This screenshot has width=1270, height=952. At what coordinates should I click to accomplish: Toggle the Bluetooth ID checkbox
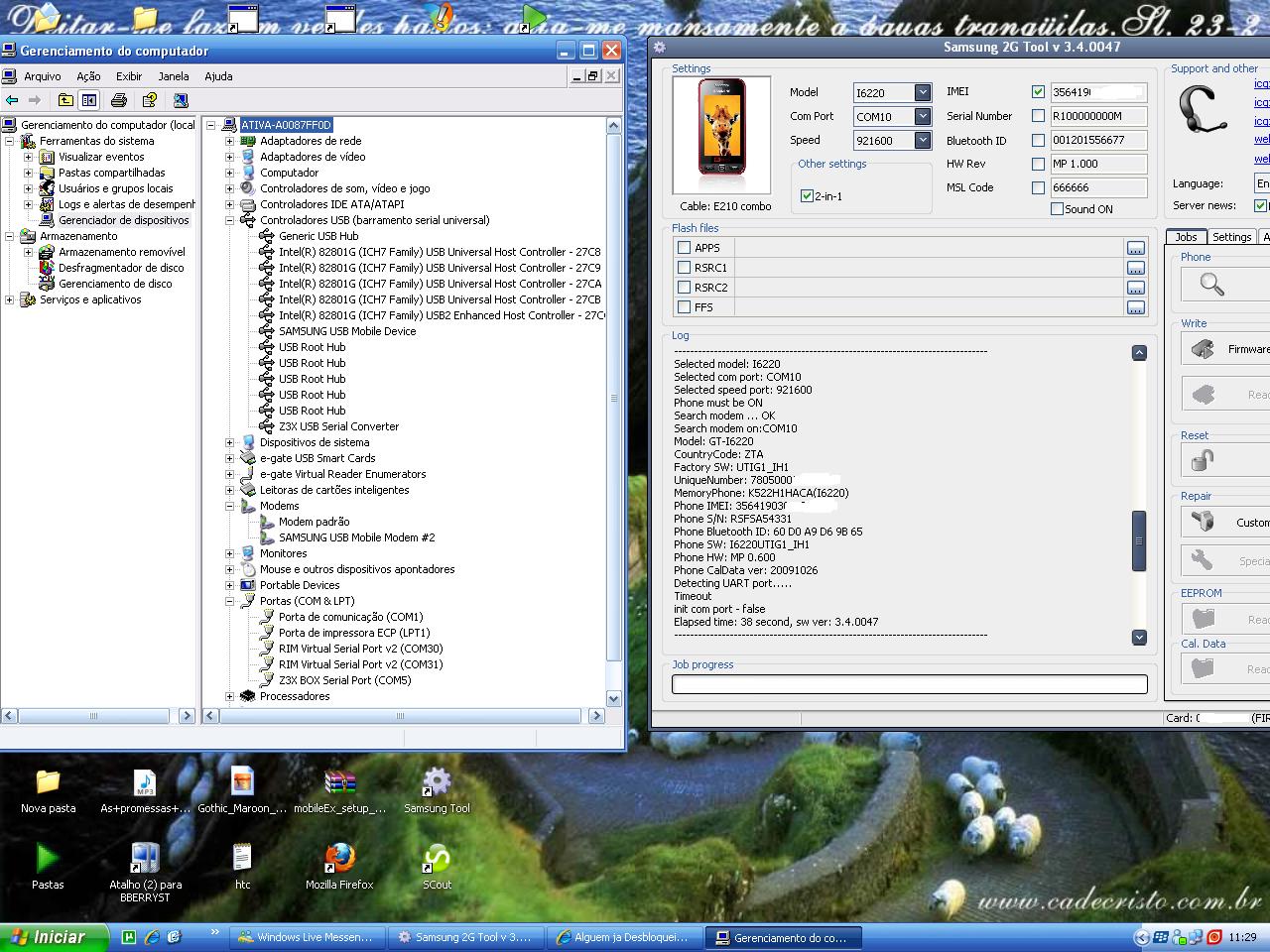click(1038, 140)
